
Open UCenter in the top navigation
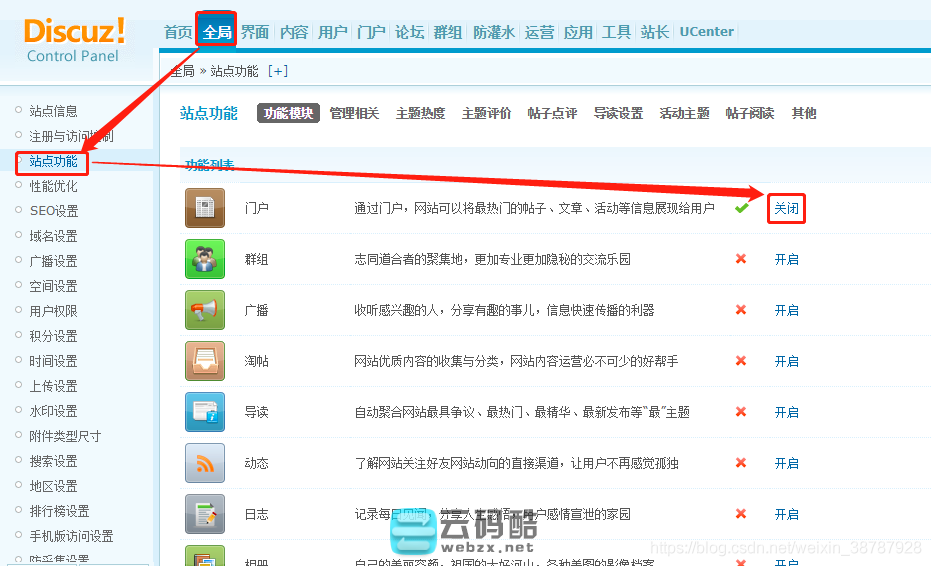(x=706, y=32)
